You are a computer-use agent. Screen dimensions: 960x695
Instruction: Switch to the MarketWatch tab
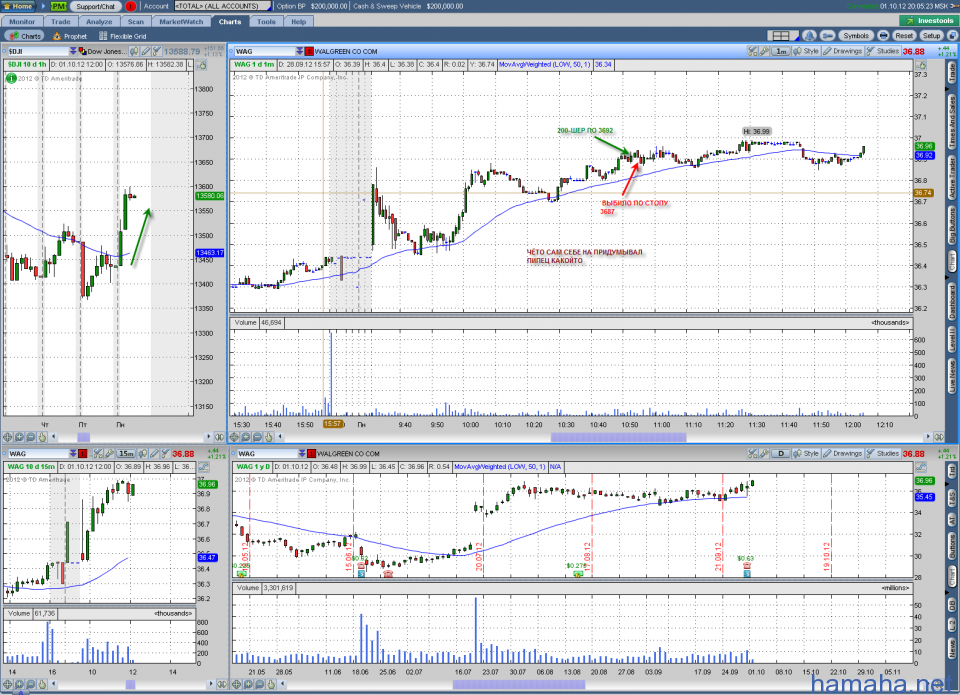click(181, 21)
